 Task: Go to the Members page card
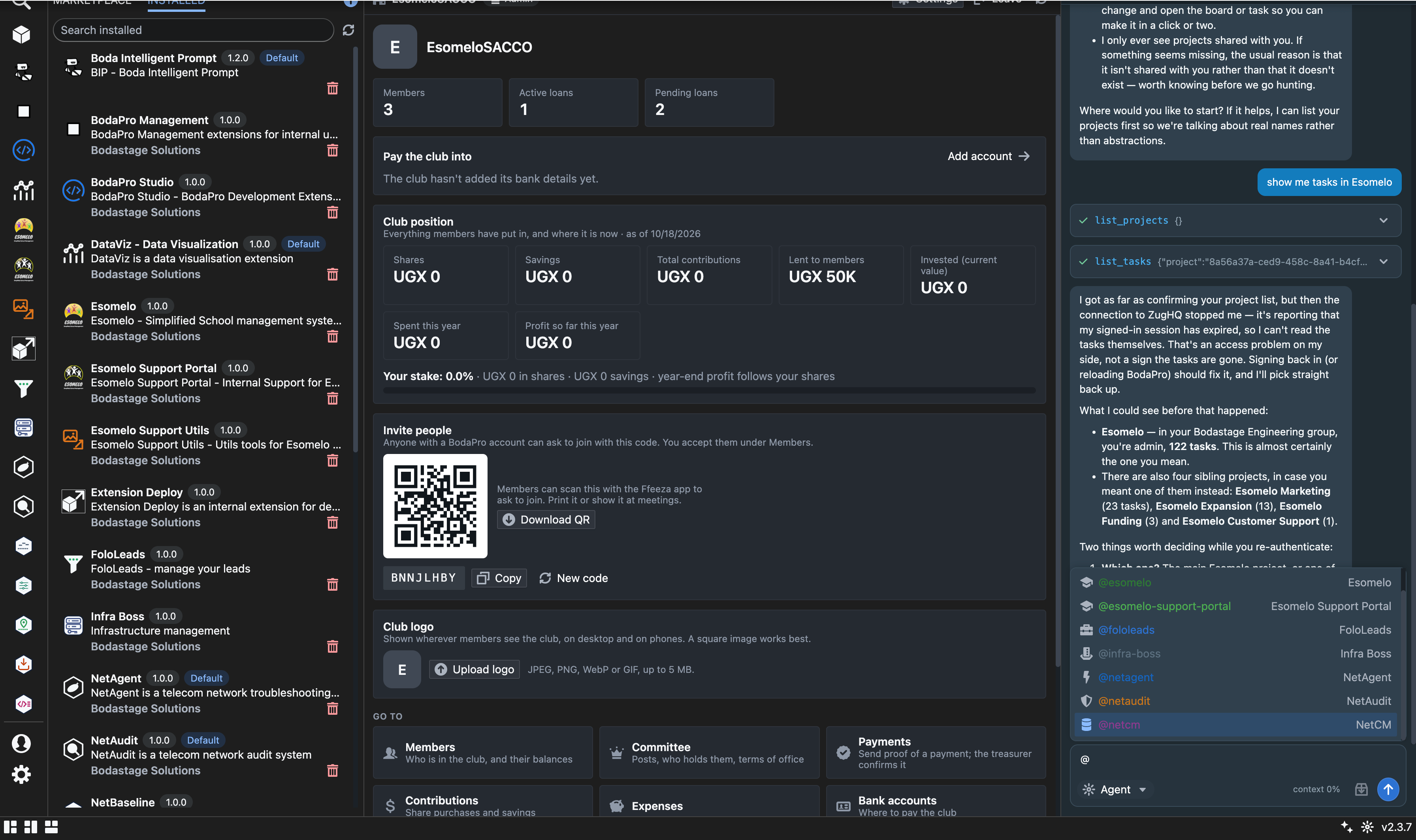coord(483,753)
